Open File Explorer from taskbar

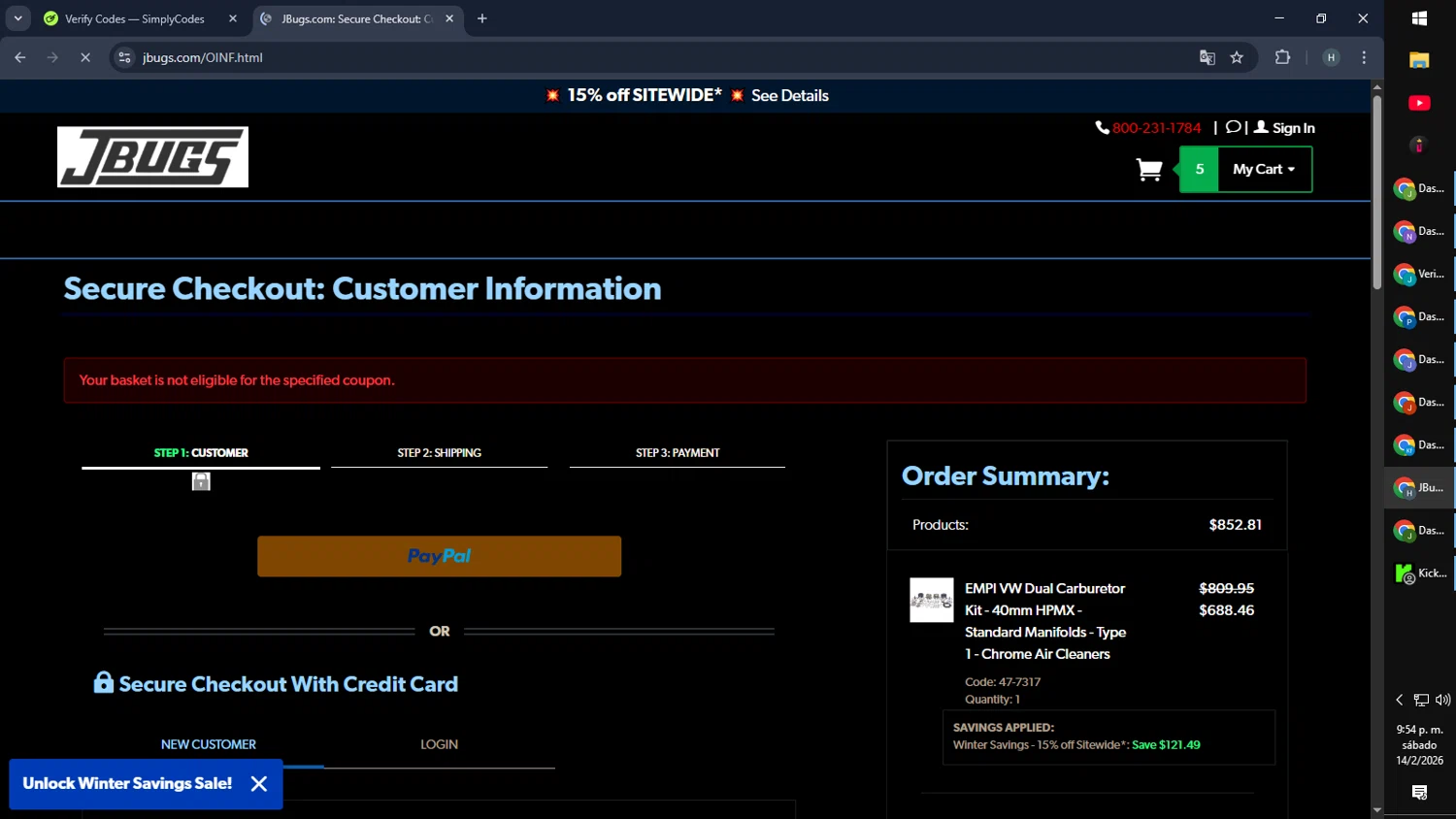1419,60
